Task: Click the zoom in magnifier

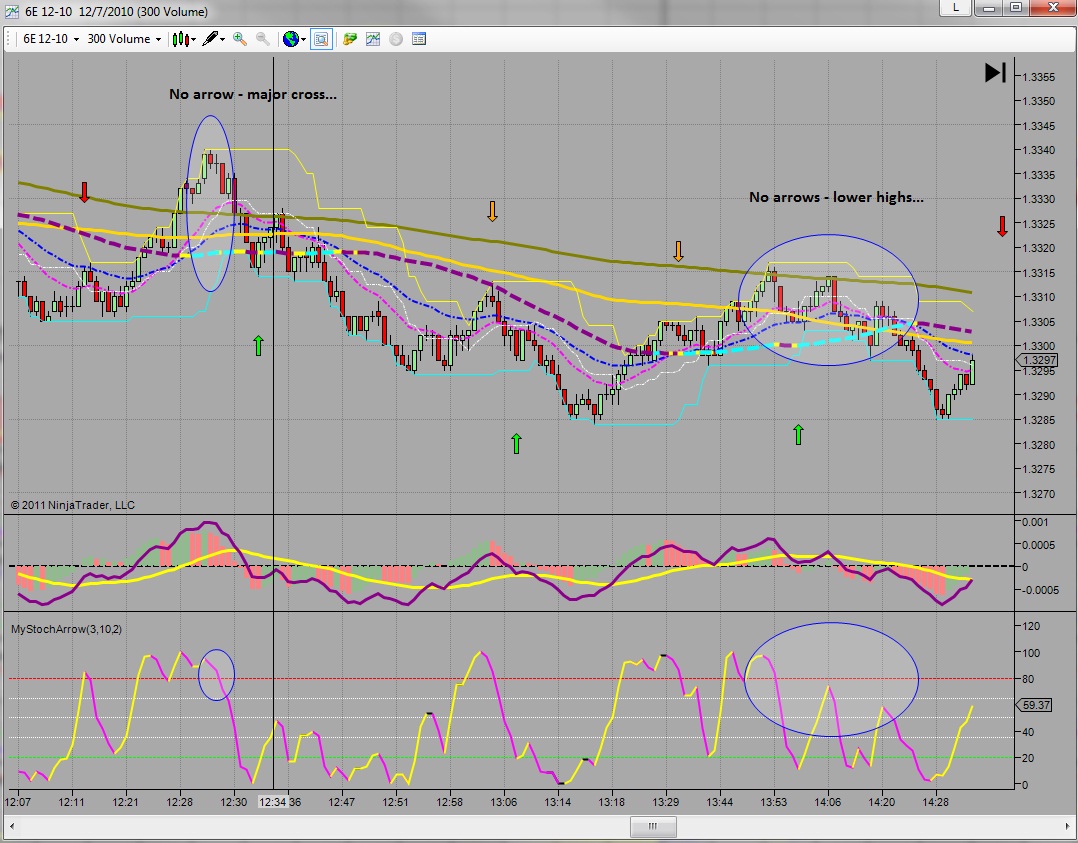Action: [239, 39]
